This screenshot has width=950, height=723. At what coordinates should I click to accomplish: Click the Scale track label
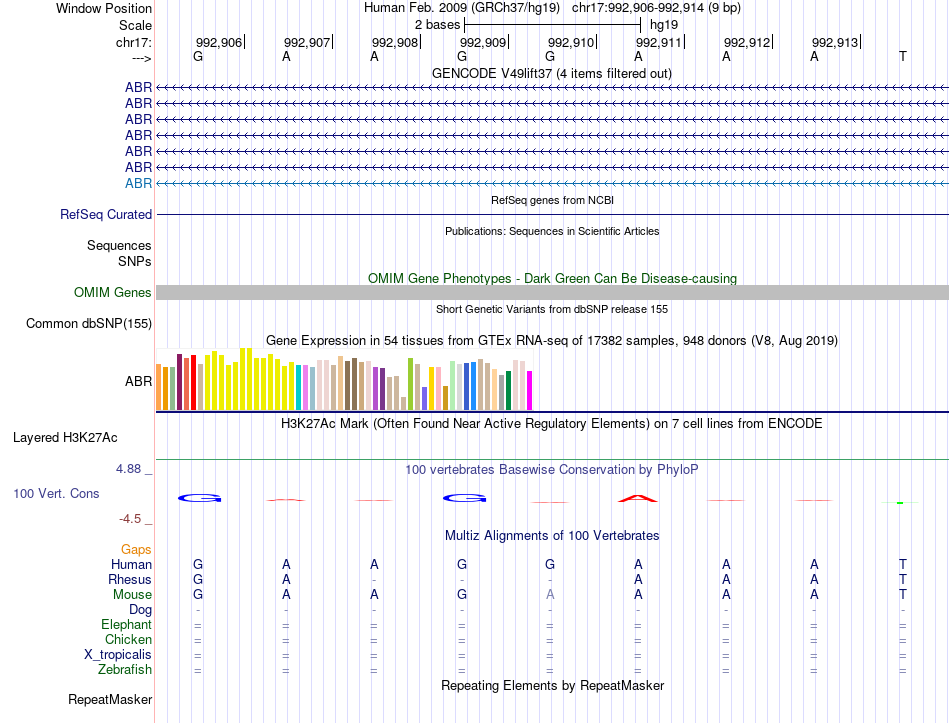coord(135,25)
